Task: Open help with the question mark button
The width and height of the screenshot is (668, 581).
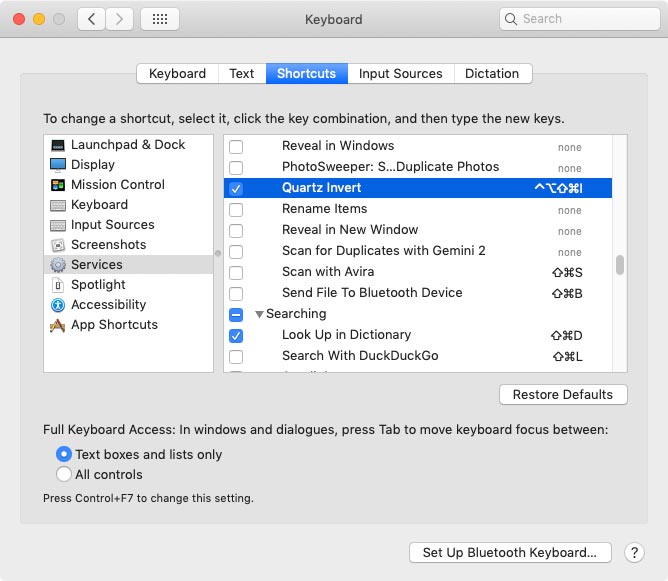Action: tap(634, 552)
